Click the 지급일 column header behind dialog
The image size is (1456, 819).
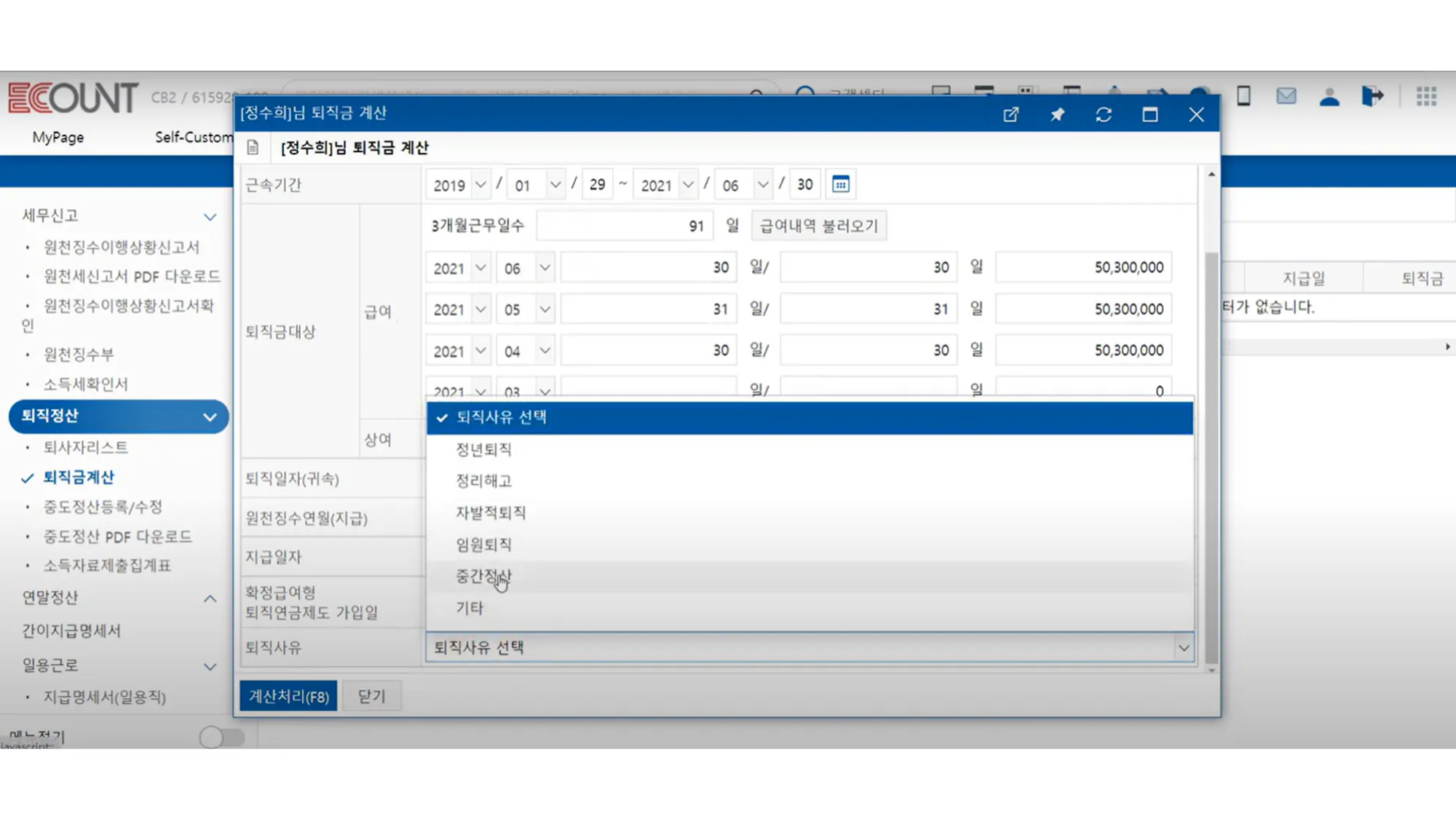[1303, 278]
